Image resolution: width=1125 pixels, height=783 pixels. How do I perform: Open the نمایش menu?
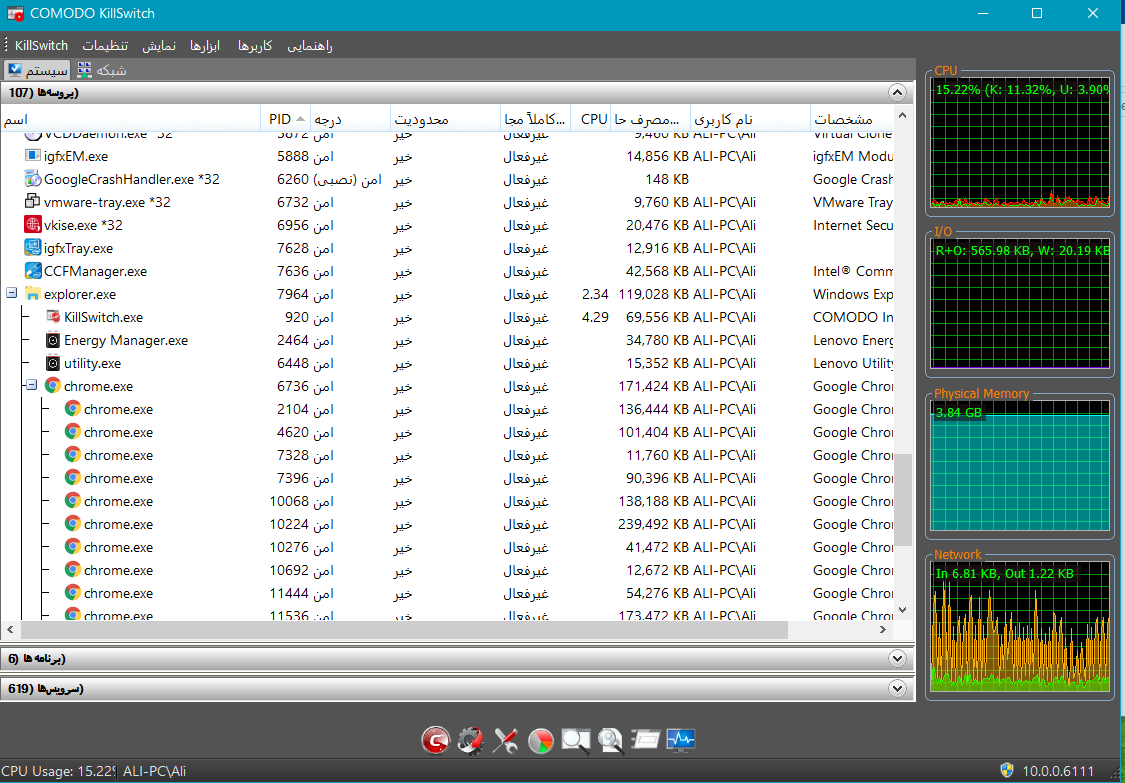coord(159,45)
